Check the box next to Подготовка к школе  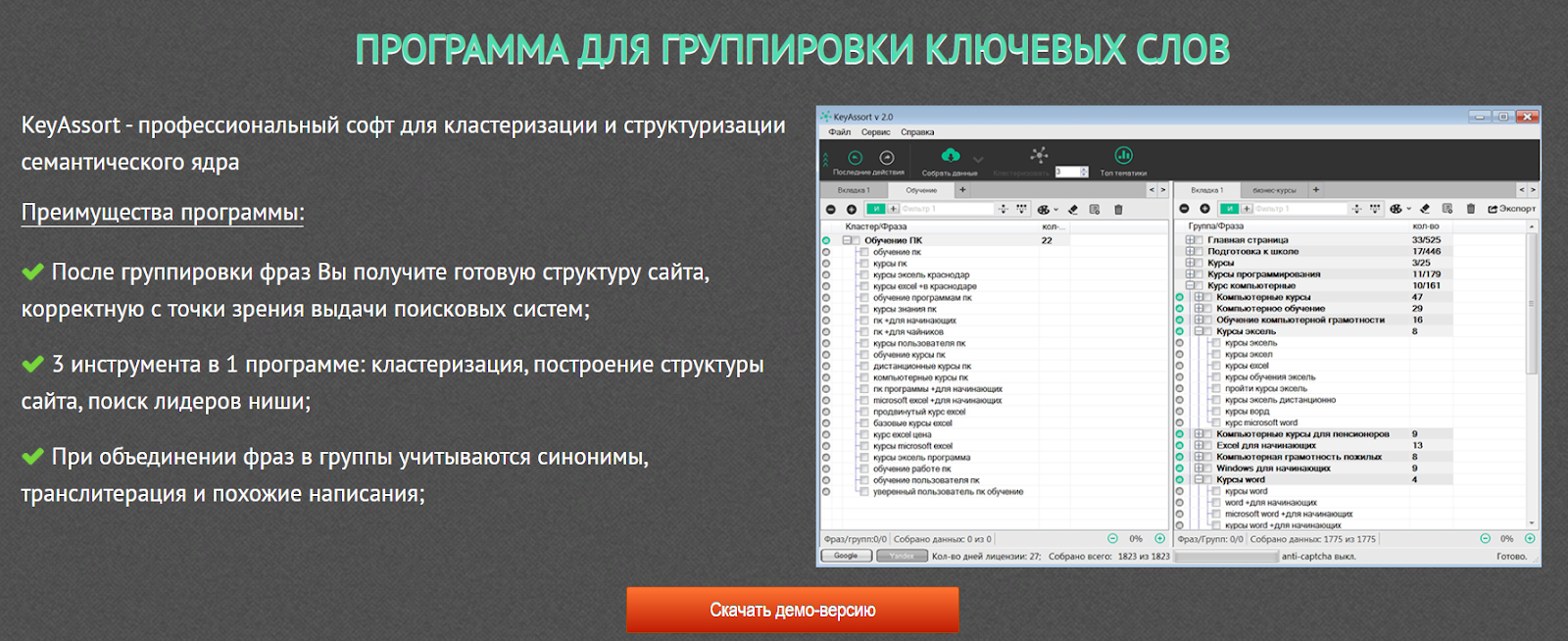click(x=1200, y=252)
